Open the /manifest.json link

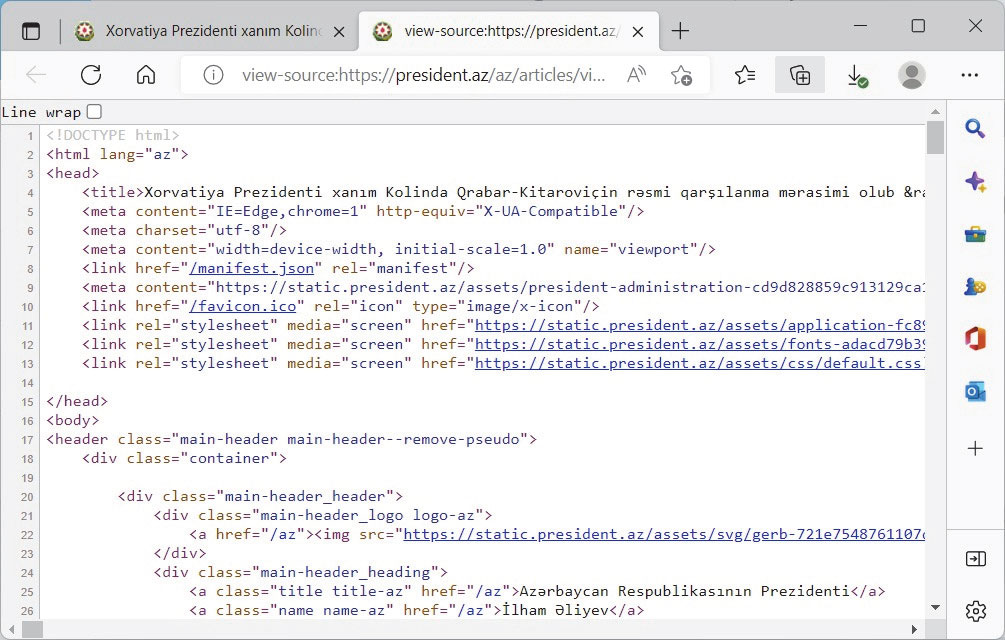pyautogui.click(x=252, y=268)
